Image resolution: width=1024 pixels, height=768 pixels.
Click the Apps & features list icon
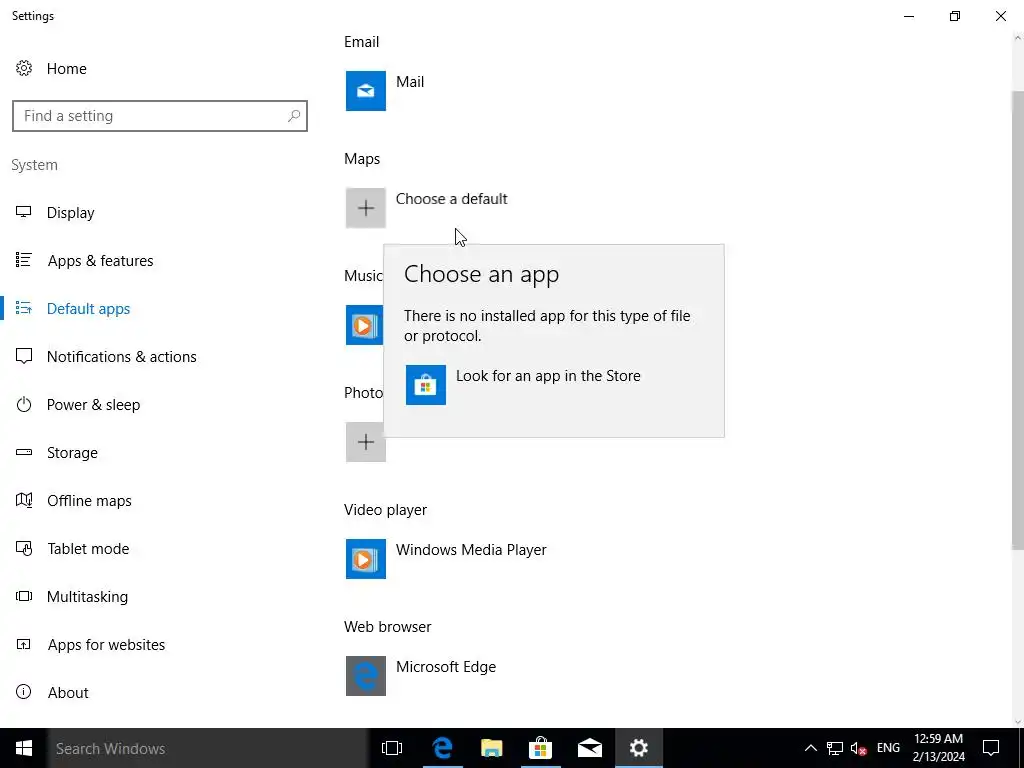(x=24, y=261)
